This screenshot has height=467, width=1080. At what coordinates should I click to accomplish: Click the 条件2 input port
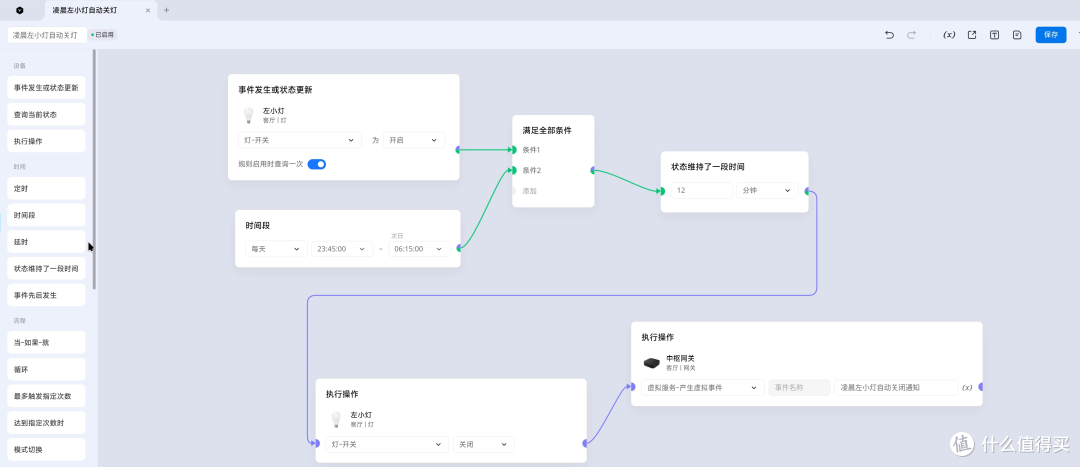tap(513, 170)
